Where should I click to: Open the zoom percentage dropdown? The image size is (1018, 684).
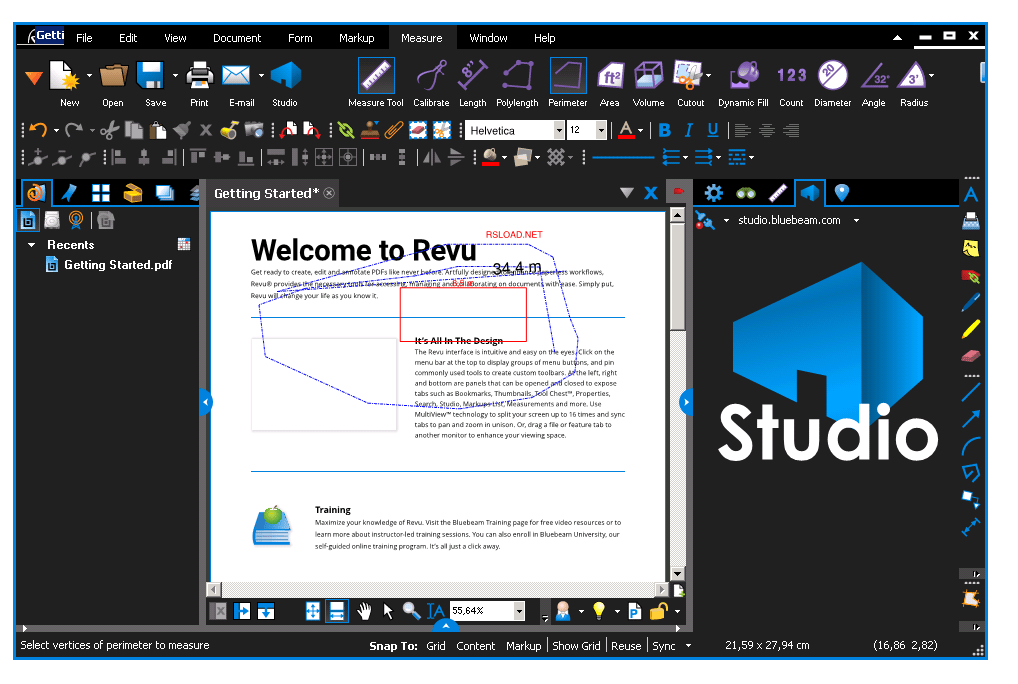[x=518, y=610]
